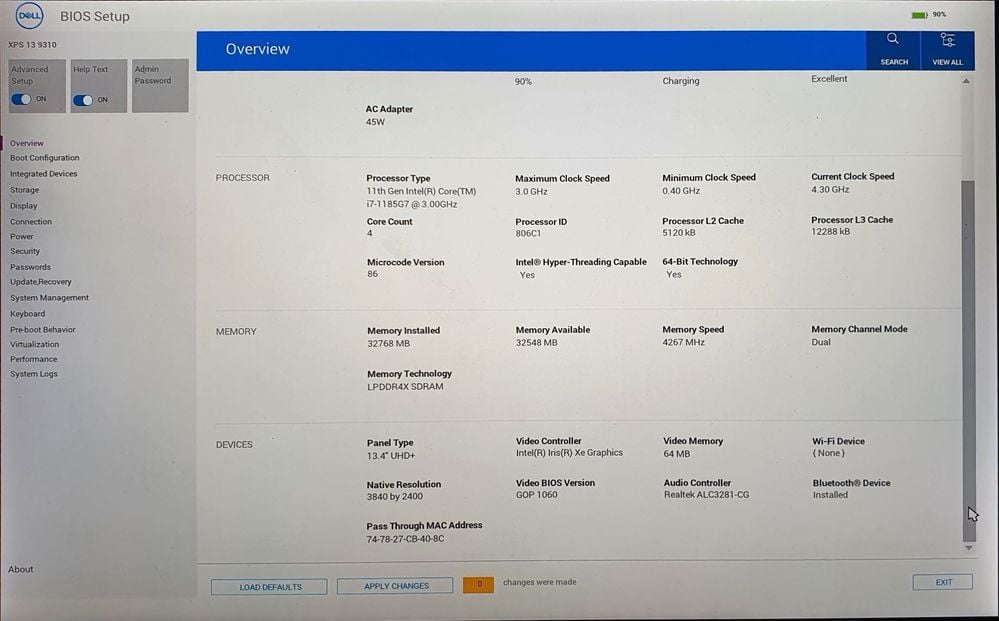The width and height of the screenshot is (999, 621).
Task: Click the Processor L3 Cache 12288 kB value
Action: [830, 232]
